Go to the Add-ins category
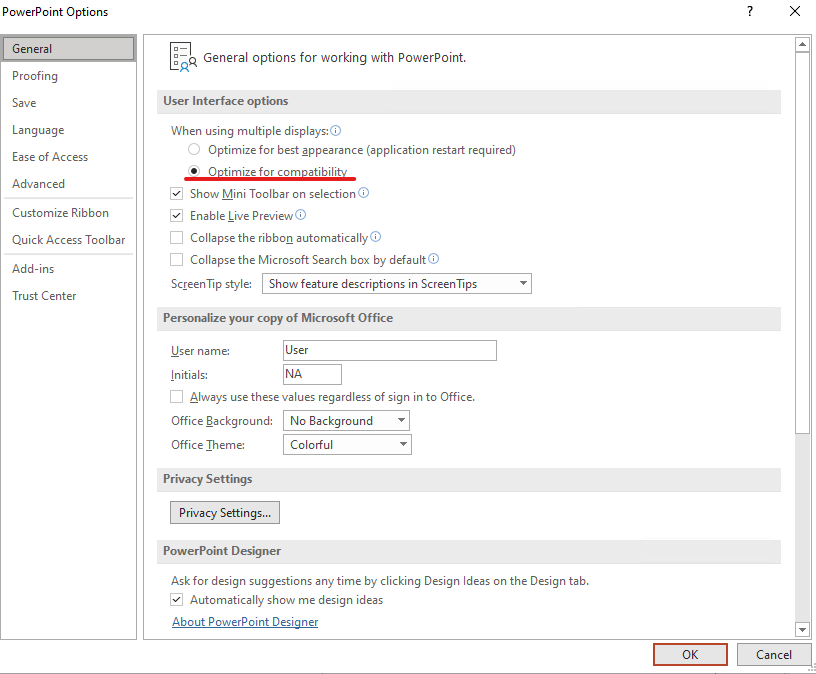Image resolution: width=816 pixels, height=674 pixels. (69, 269)
